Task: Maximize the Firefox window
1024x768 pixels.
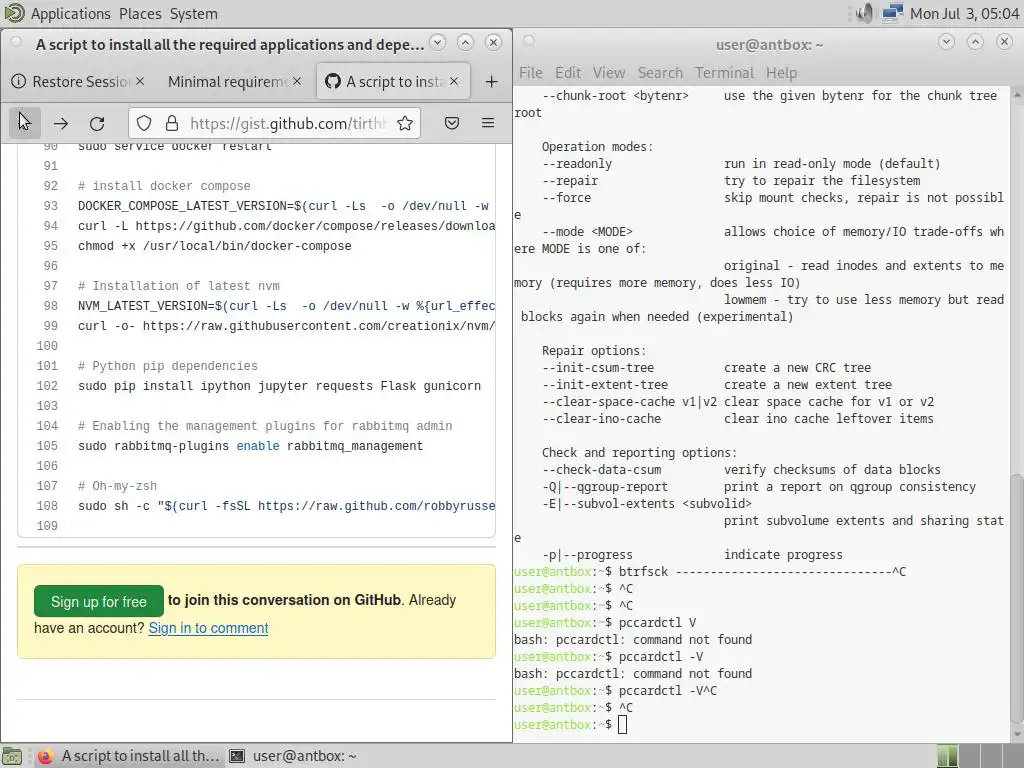Action: tap(466, 42)
